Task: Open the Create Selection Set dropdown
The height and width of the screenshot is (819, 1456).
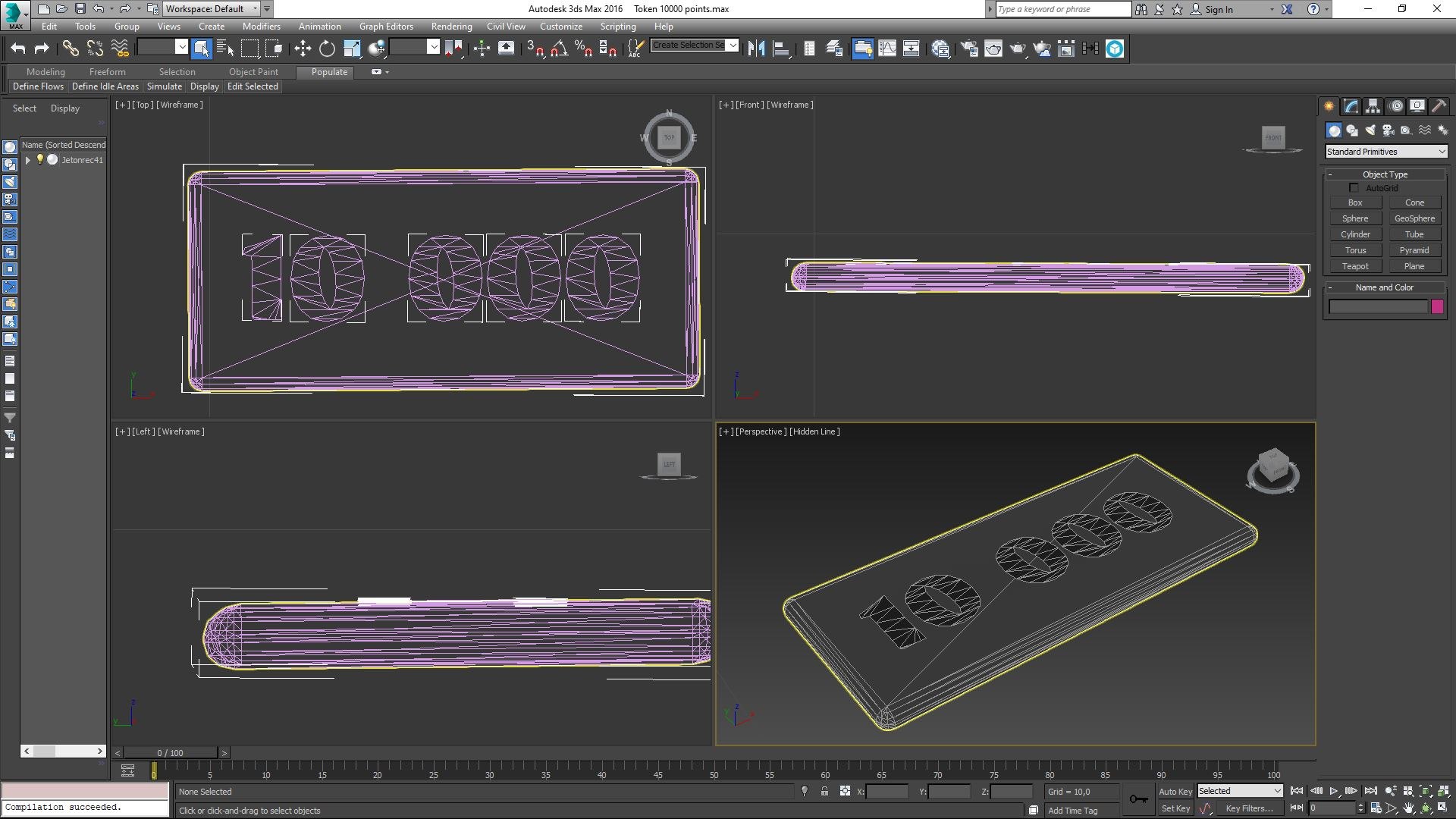Action: click(x=694, y=45)
